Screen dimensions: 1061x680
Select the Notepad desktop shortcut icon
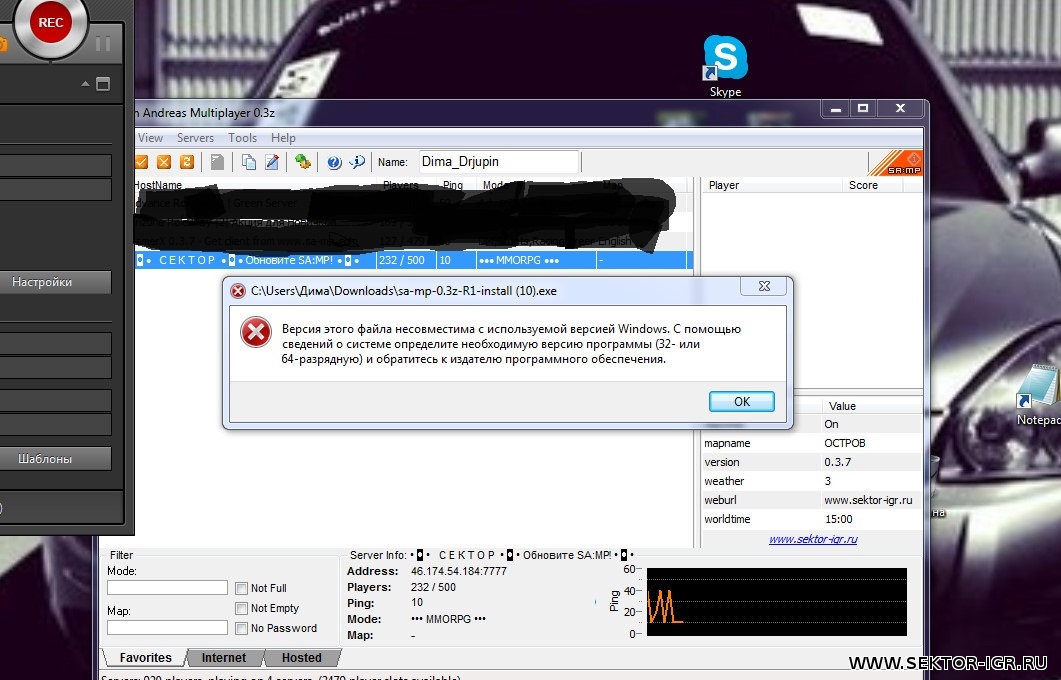[1039, 396]
